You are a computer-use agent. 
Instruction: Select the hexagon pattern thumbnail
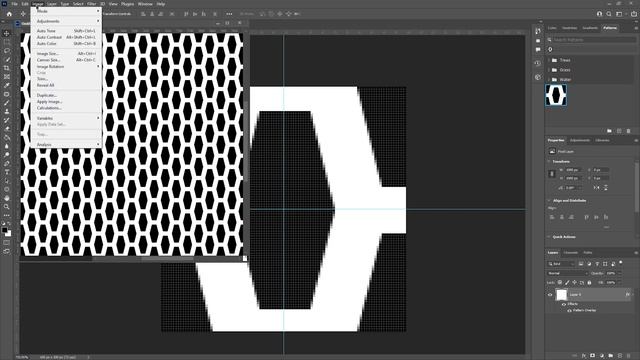(x=556, y=95)
